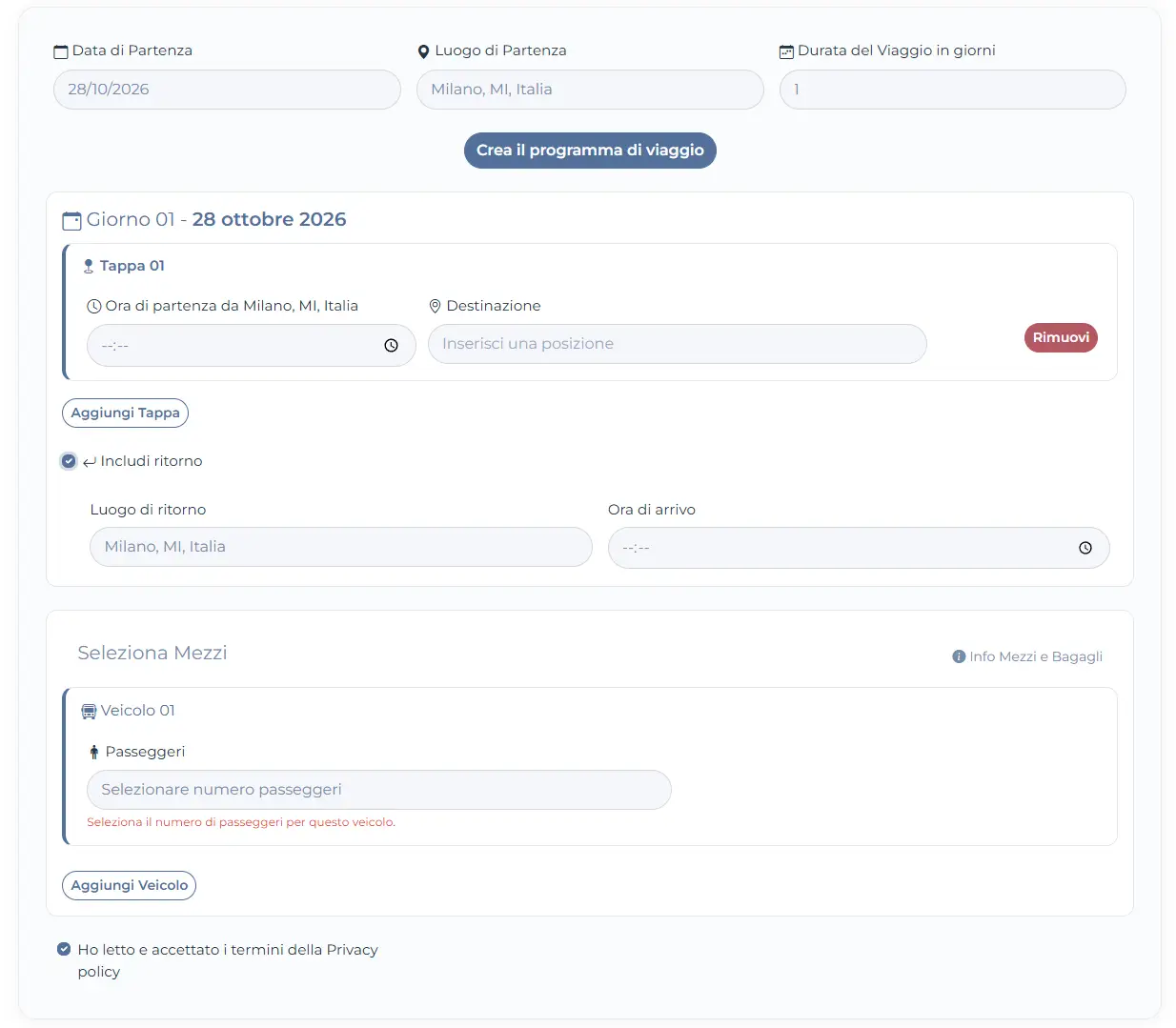
Task: Click the Tappa 01 label text
Action: [x=132, y=266]
